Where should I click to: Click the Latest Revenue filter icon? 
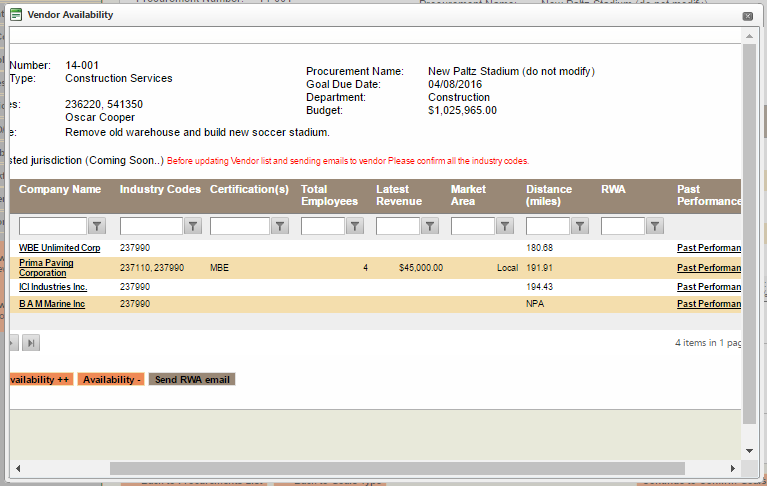(429, 227)
